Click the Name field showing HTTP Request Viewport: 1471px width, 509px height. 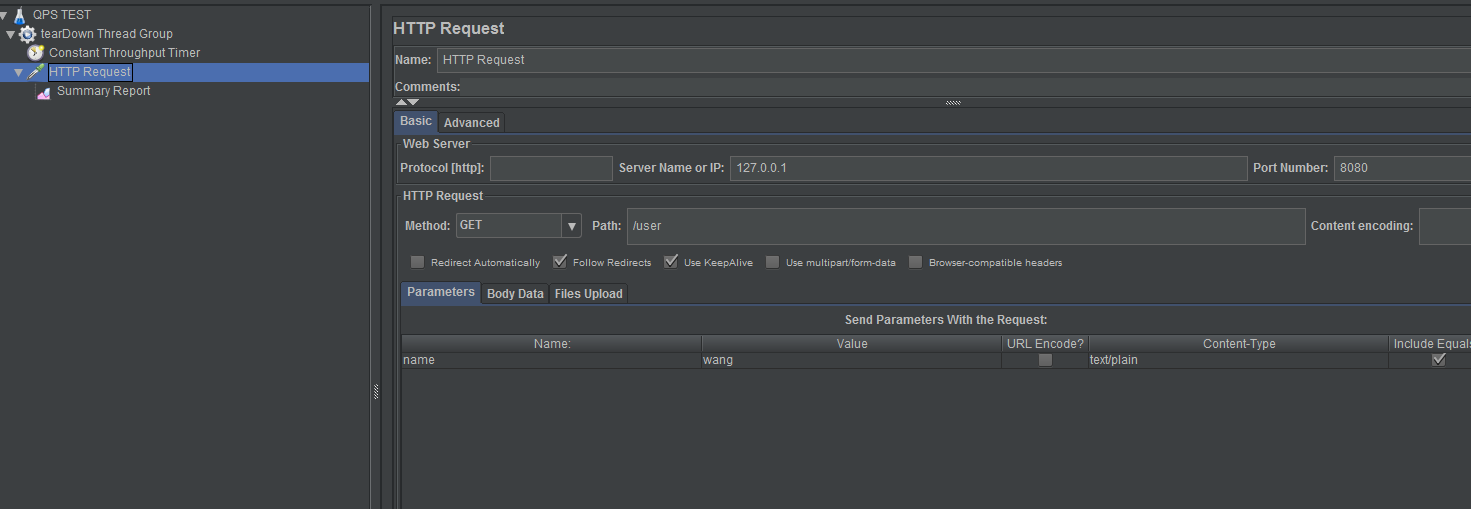953,60
